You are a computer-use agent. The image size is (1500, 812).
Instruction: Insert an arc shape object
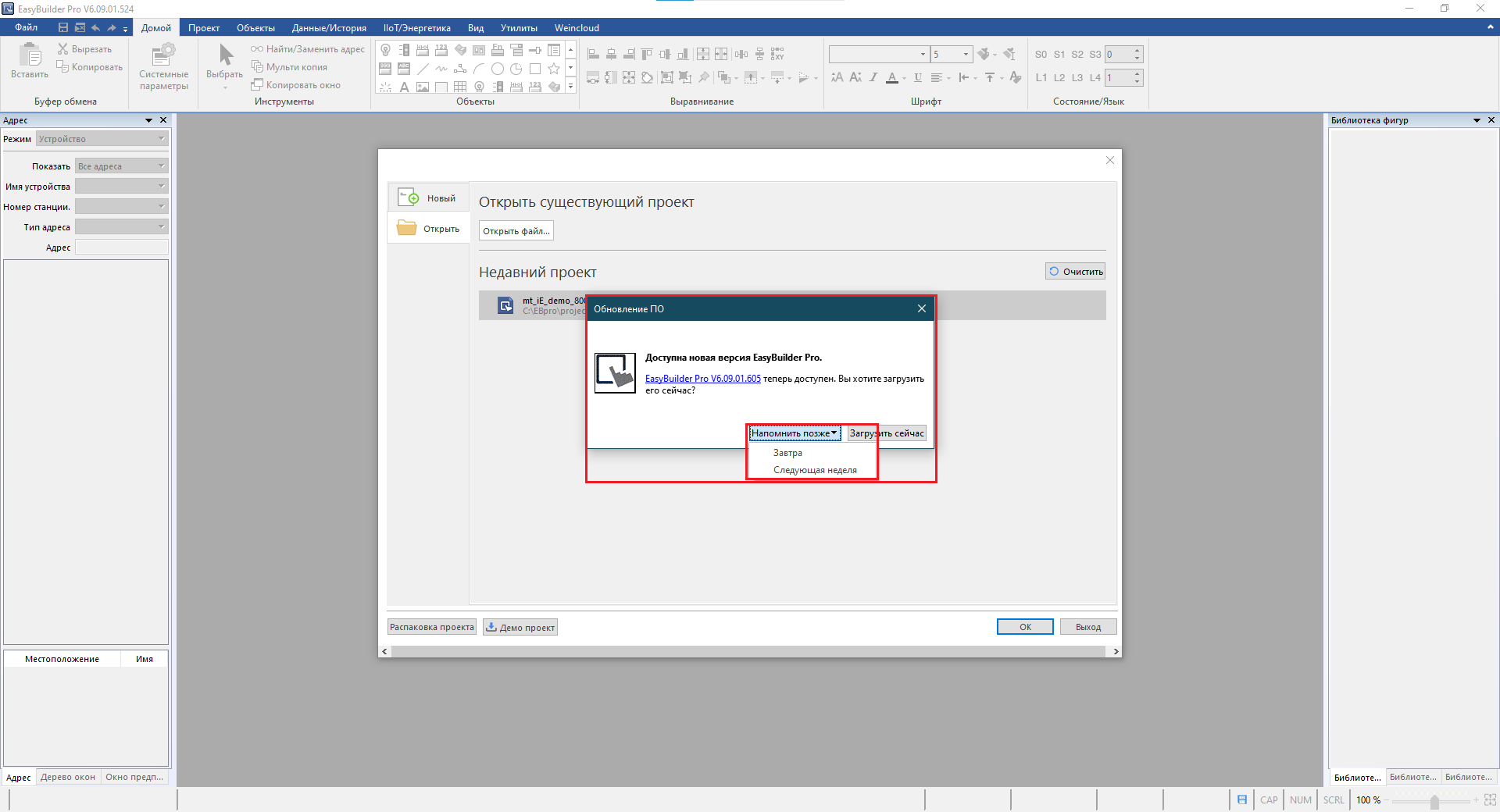pos(479,69)
